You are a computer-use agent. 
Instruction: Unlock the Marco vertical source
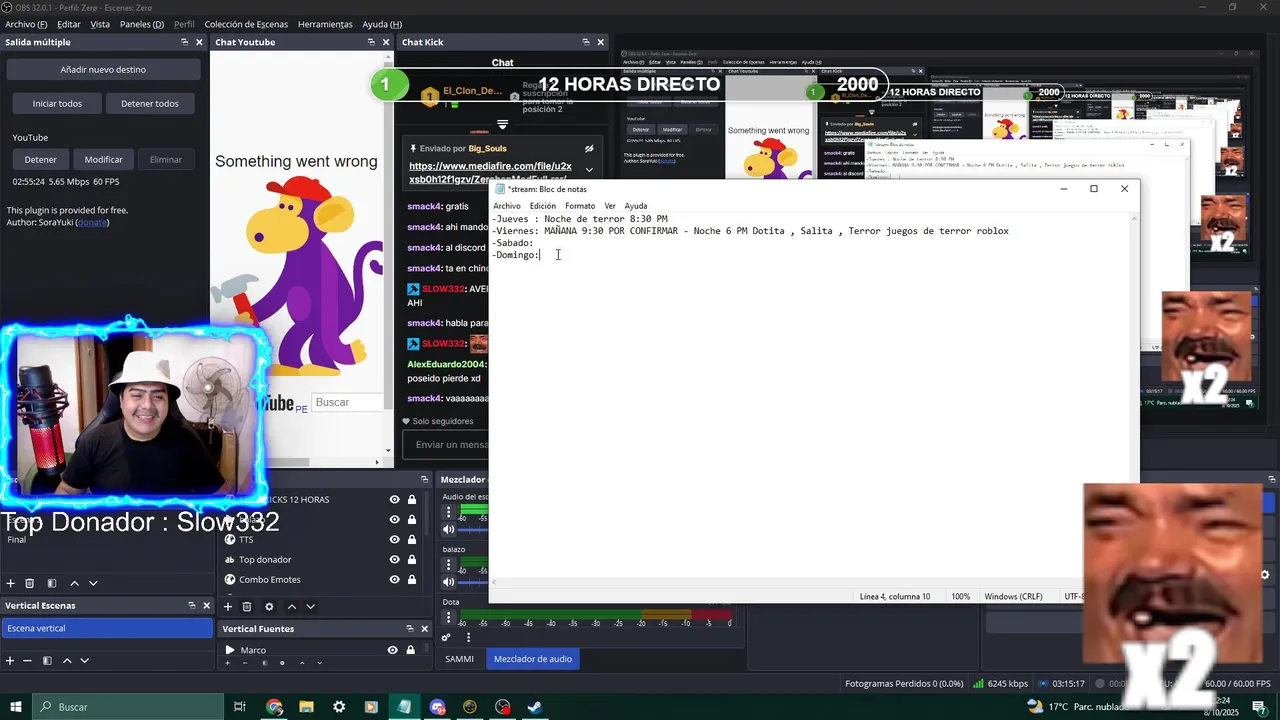(410, 650)
